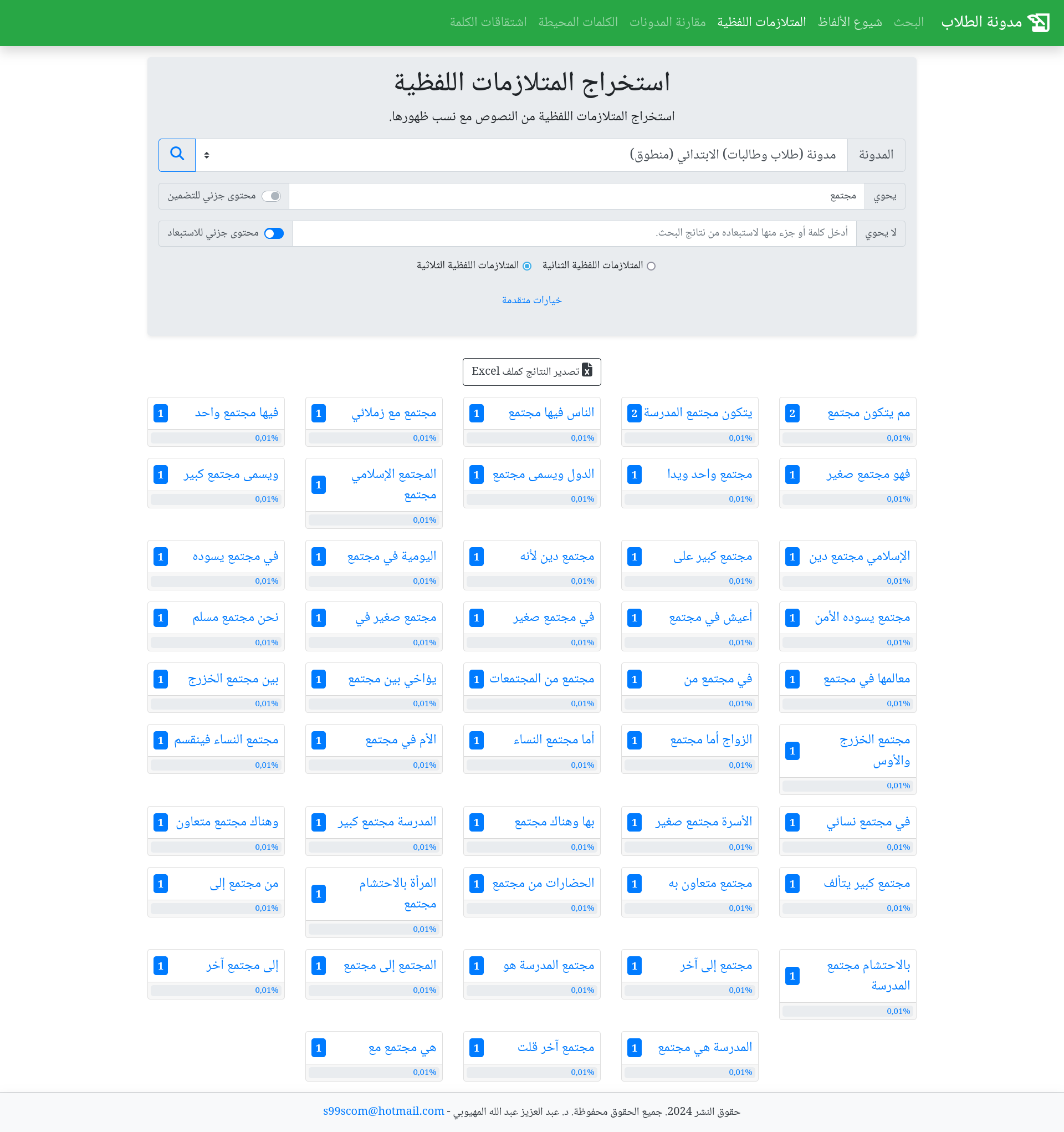The height and width of the screenshot is (1132, 1064).
Task: Open the البحث nav tab
Action: coord(909,22)
